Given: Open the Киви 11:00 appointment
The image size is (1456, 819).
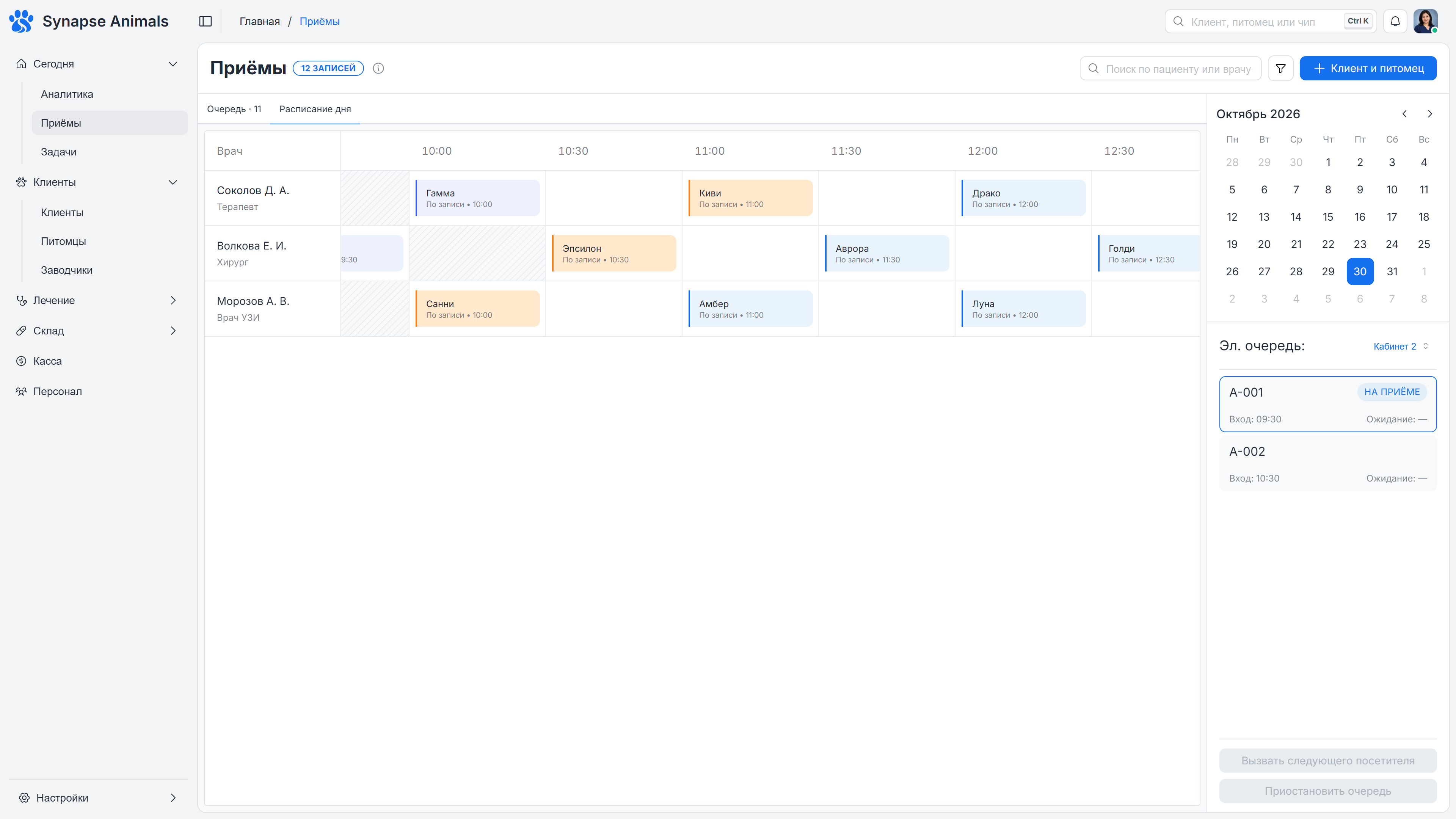Looking at the screenshot, I should 750,198.
